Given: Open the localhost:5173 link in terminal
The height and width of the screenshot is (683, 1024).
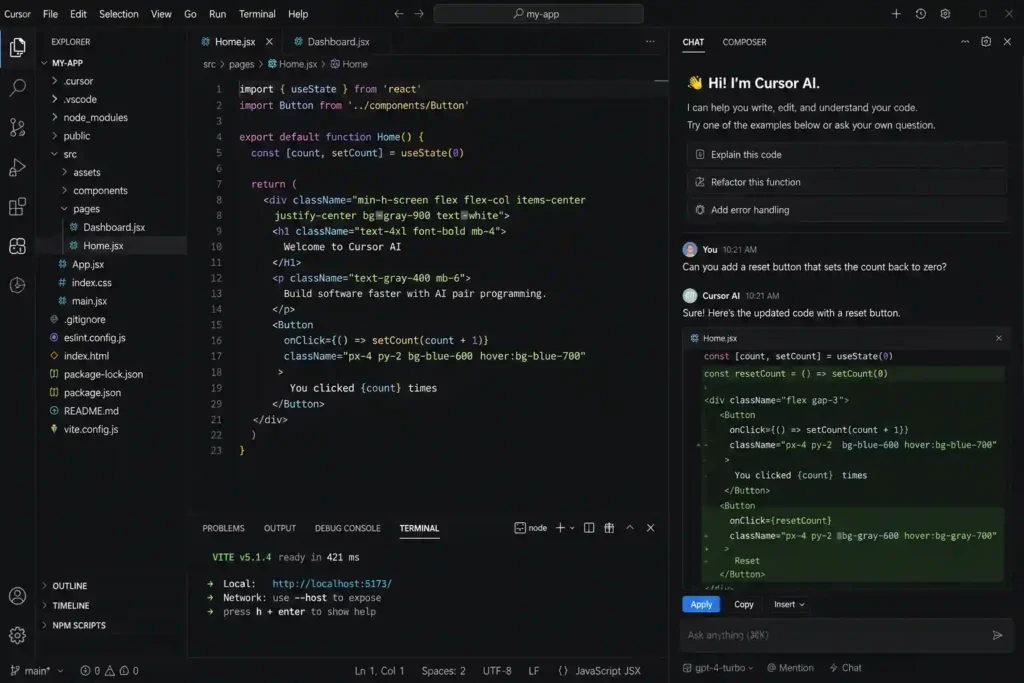Looking at the screenshot, I should pyautogui.click(x=332, y=583).
